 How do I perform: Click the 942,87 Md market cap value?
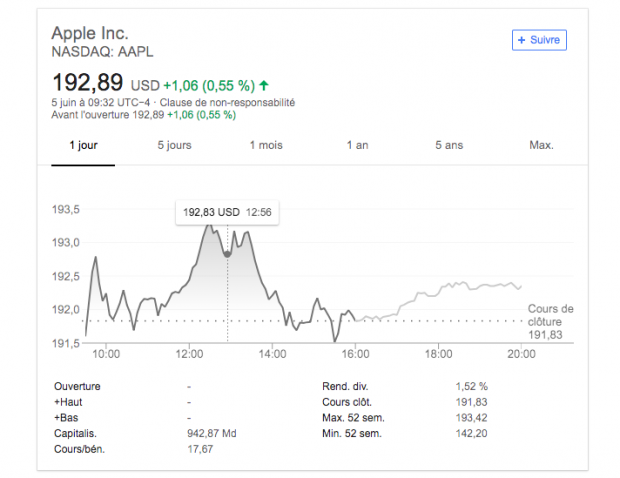pyautogui.click(x=212, y=434)
